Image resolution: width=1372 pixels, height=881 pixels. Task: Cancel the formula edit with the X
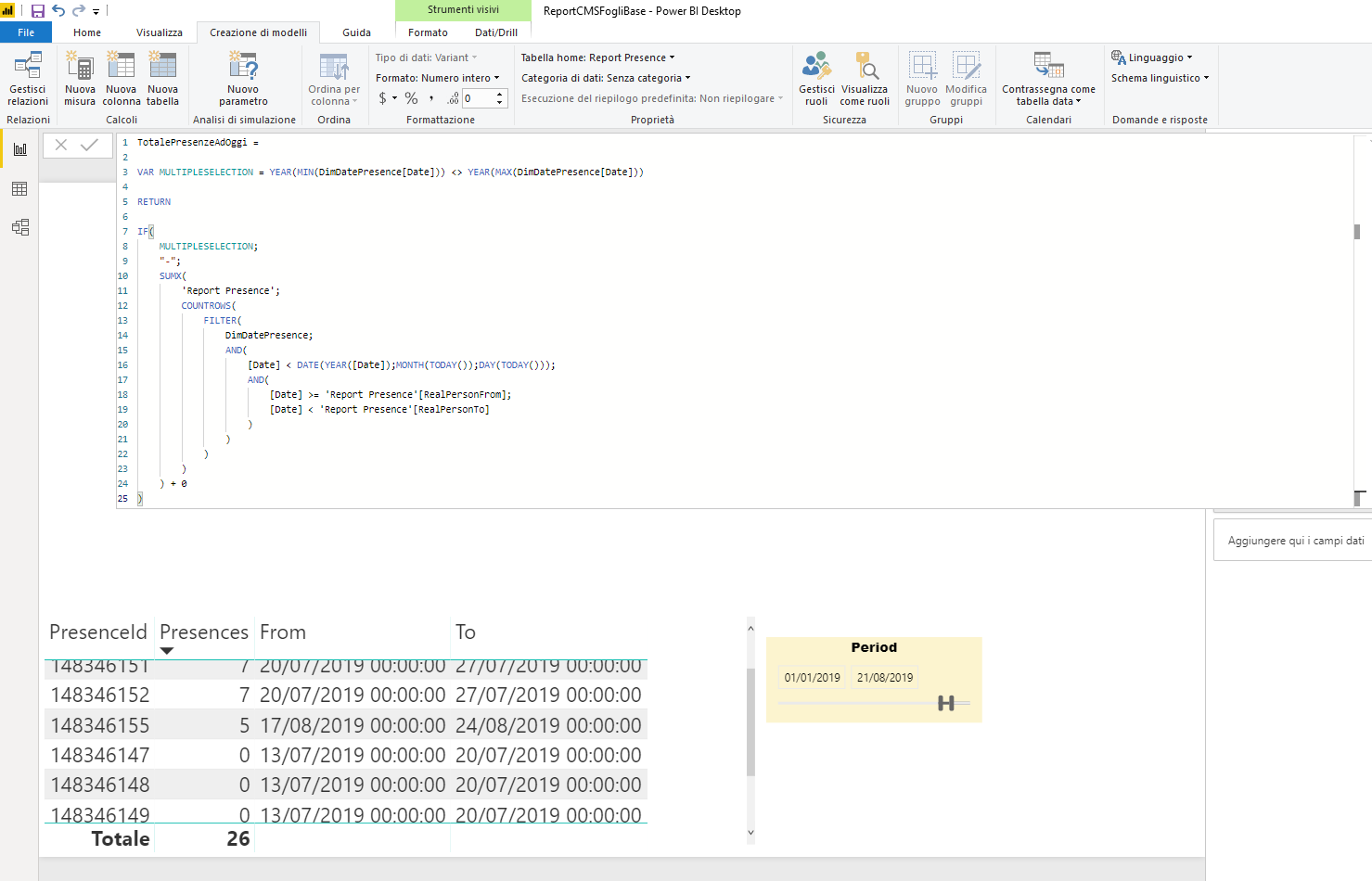61,145
